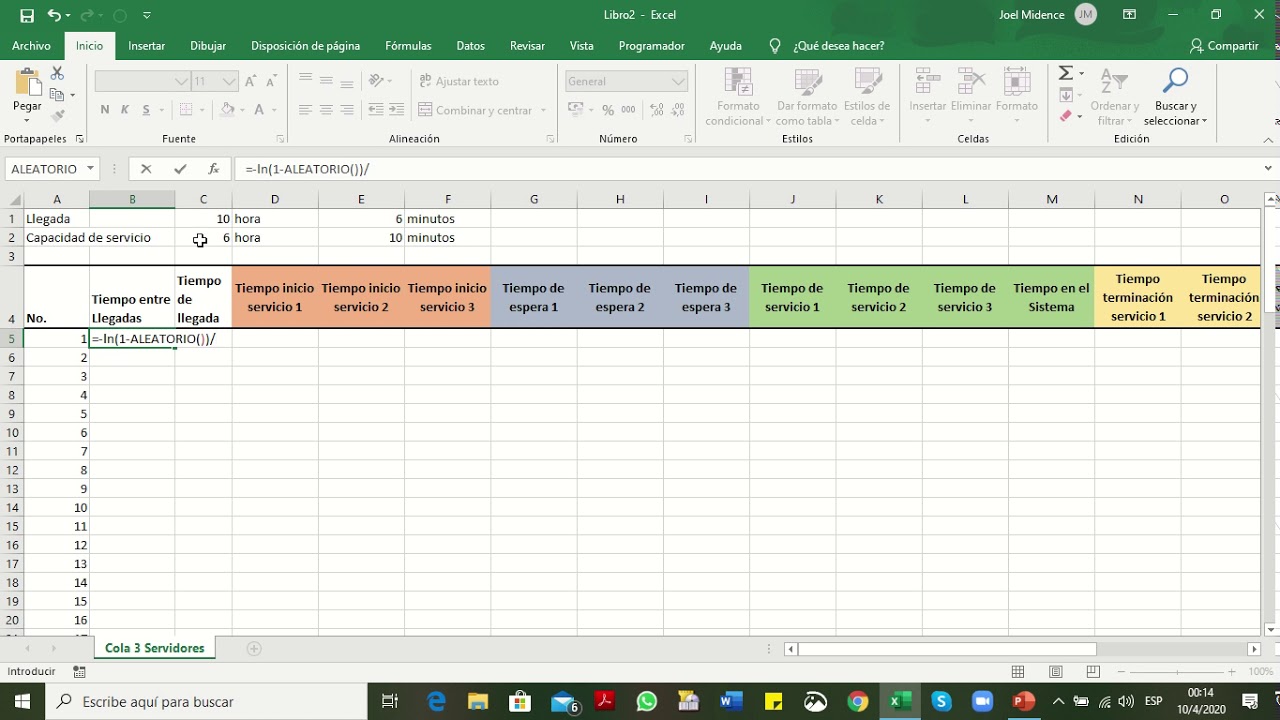Open the General number format dropdown
Image resolution: width=1280 pixels, height=720 pixels.
(x=679, y=81)
